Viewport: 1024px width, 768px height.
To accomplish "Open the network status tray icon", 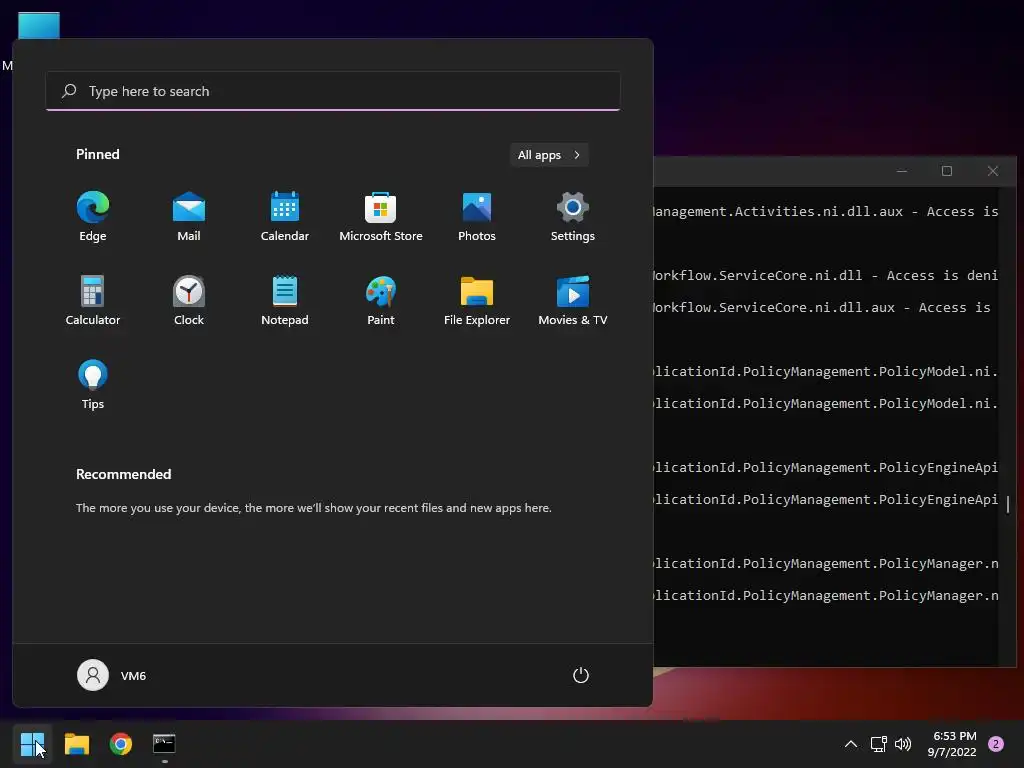I will pyautogui.click(x=878, y=744).
